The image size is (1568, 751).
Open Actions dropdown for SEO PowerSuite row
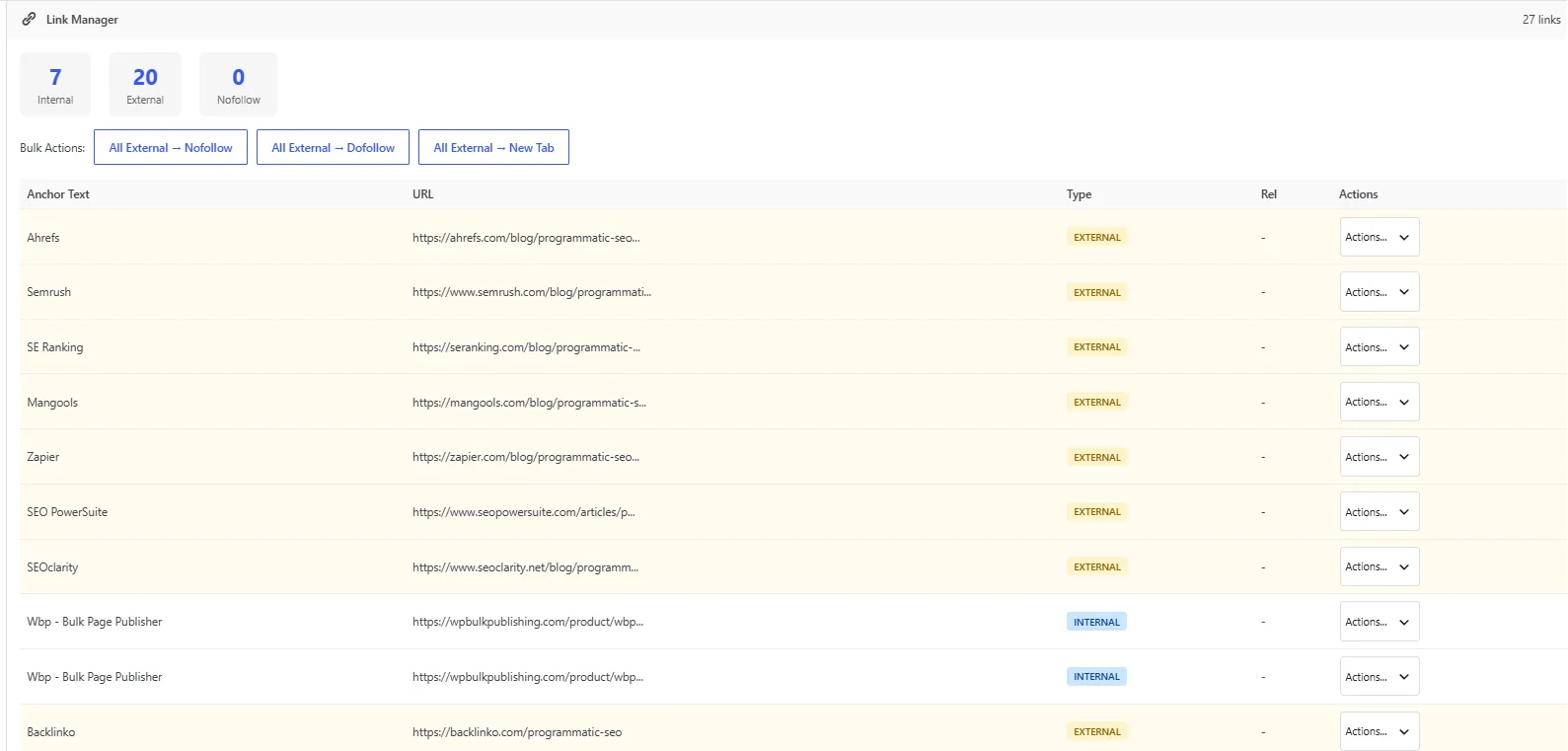click(x=1380, y=512)
